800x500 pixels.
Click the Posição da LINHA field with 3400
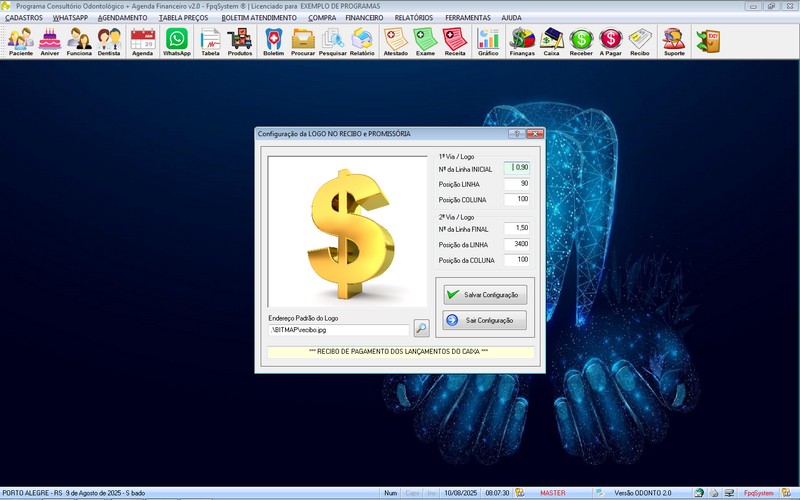pos(516,244)
